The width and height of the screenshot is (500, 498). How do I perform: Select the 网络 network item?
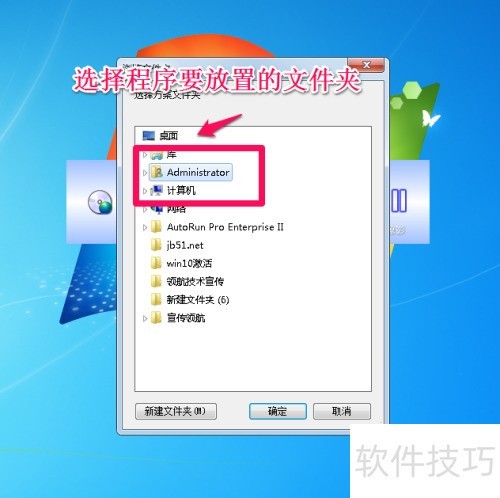pyautogui.click(x=168, y=209)
